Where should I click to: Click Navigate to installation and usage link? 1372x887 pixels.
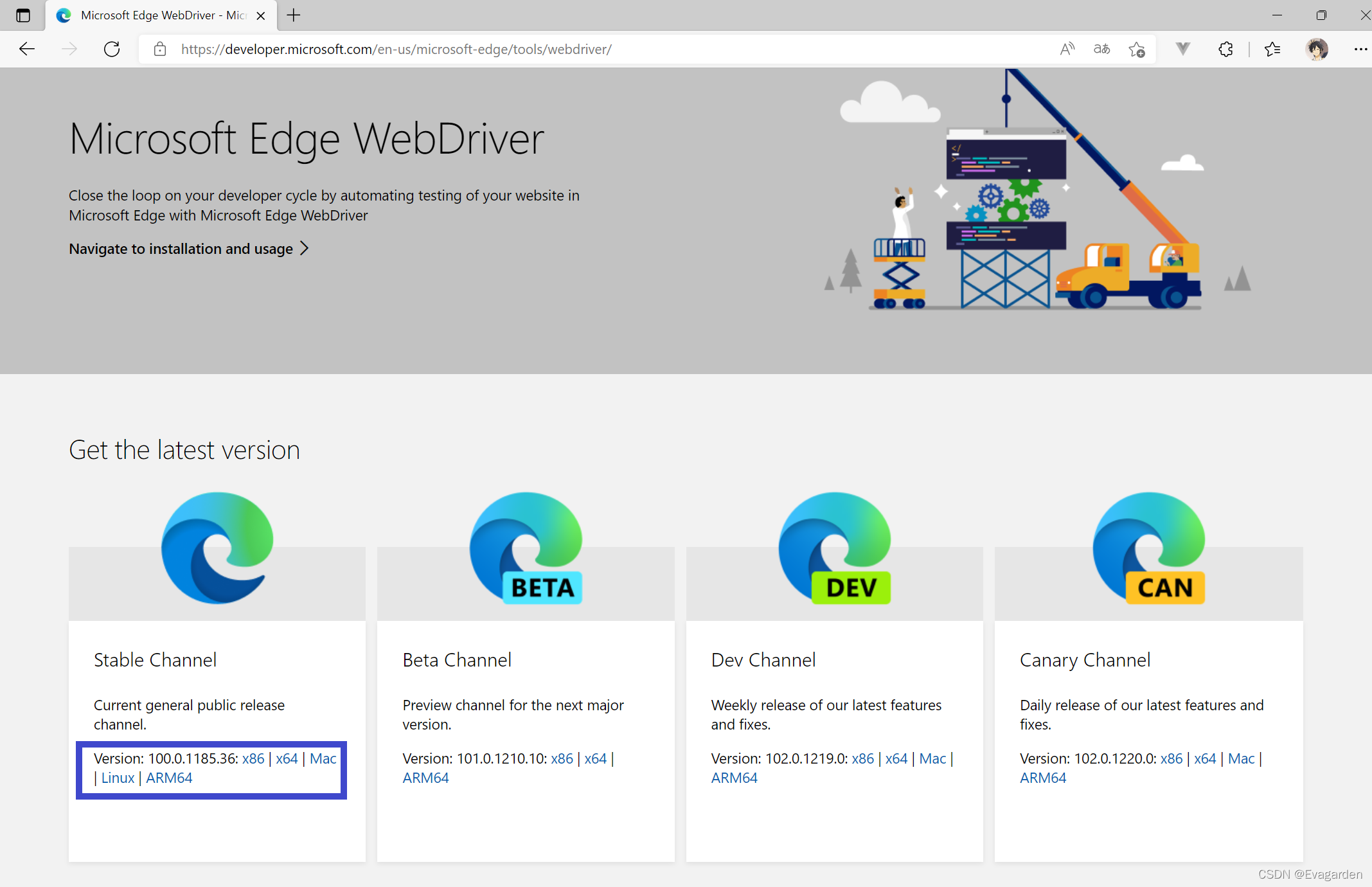click(181, 249)
